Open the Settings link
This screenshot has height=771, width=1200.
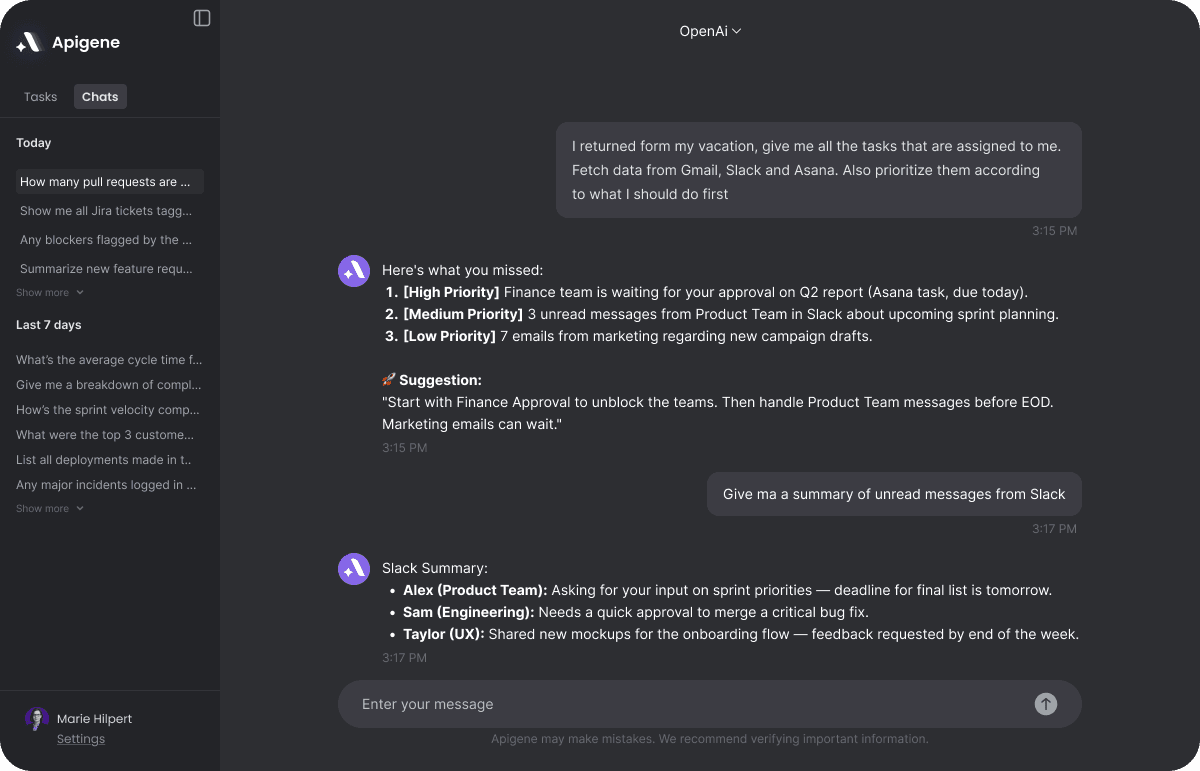(x=81, y=739)
